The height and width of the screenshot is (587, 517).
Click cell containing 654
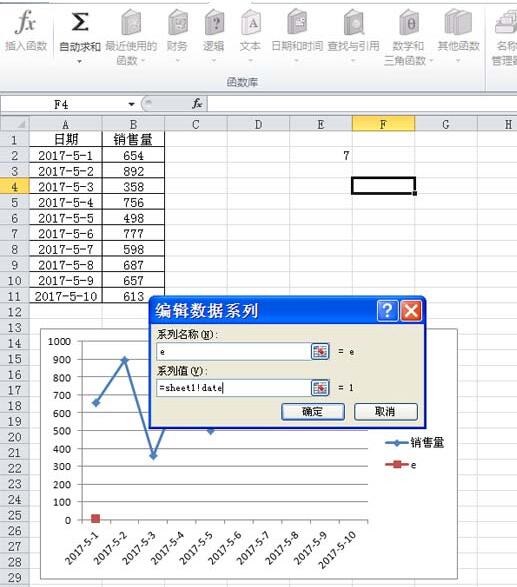[x=133, y=155]
